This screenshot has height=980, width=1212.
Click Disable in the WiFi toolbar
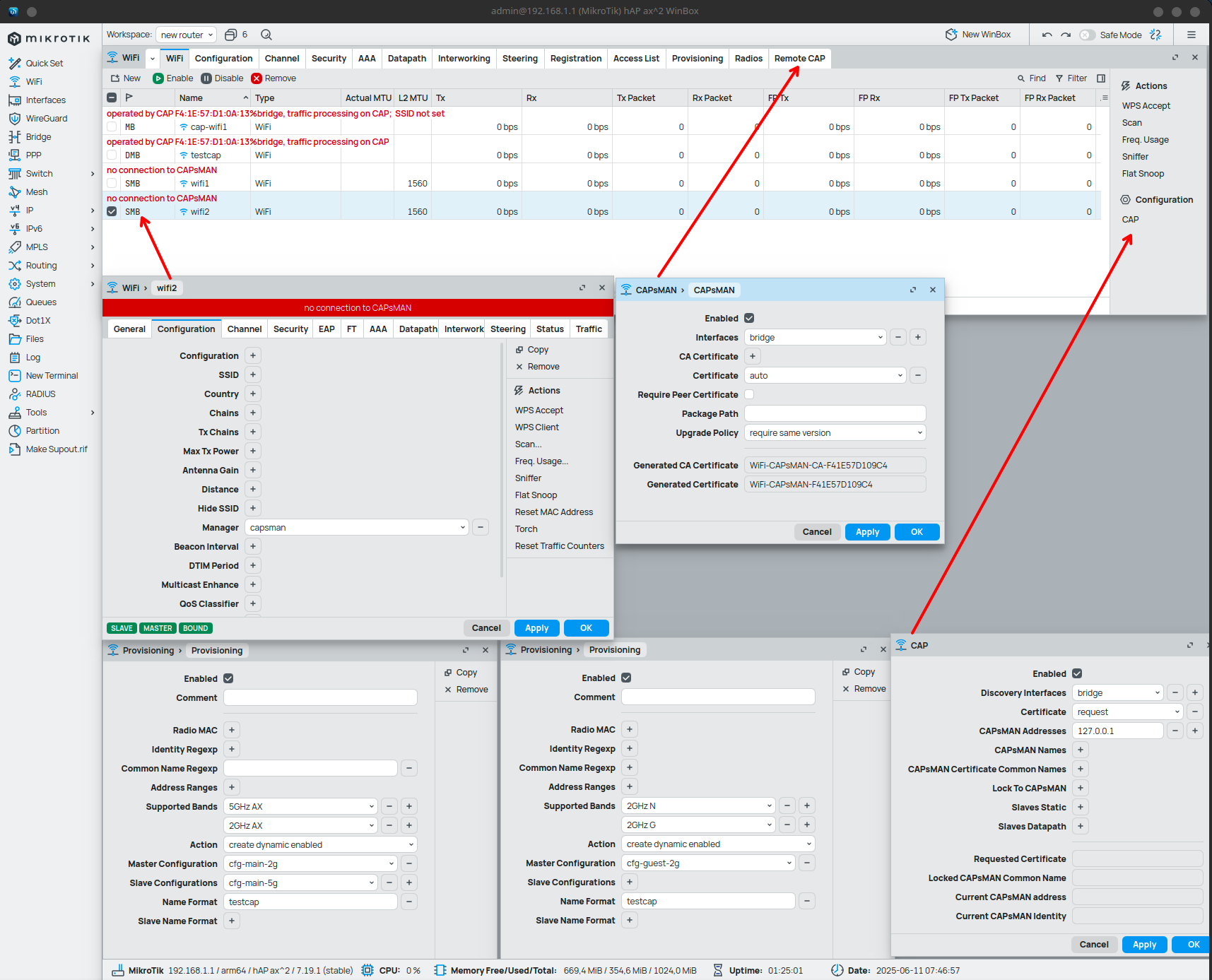[x=222, y=78]
